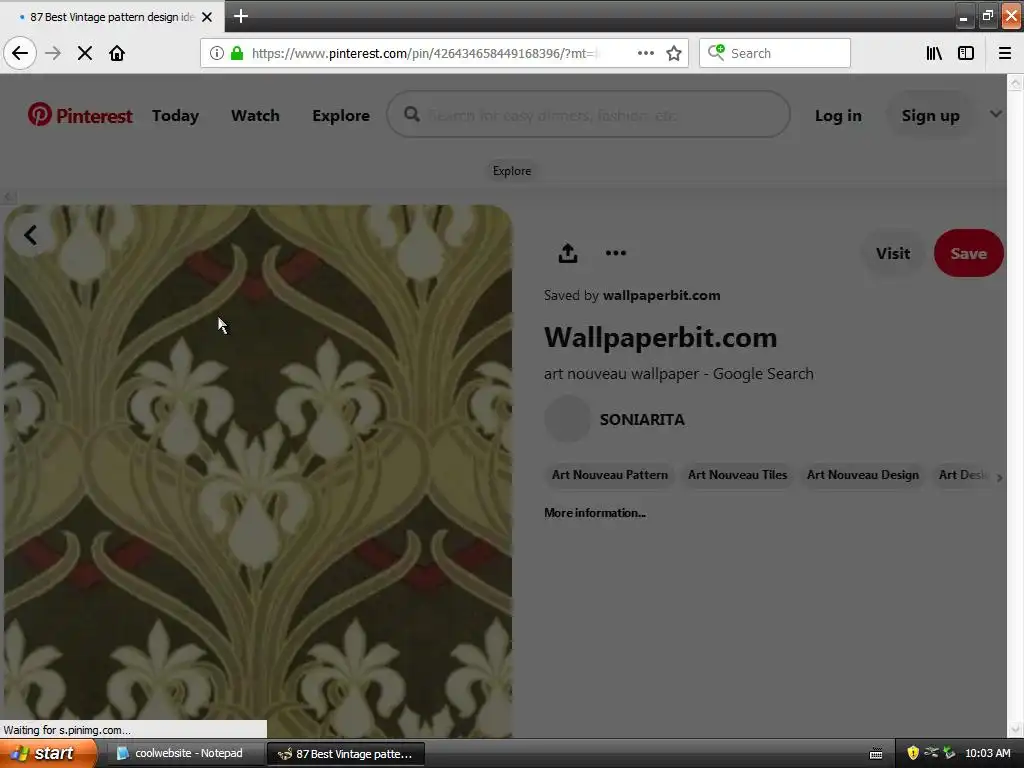Screen dimensions: 1024x768
Task: Click the green padlock security icon
Action: coord(237,53)
